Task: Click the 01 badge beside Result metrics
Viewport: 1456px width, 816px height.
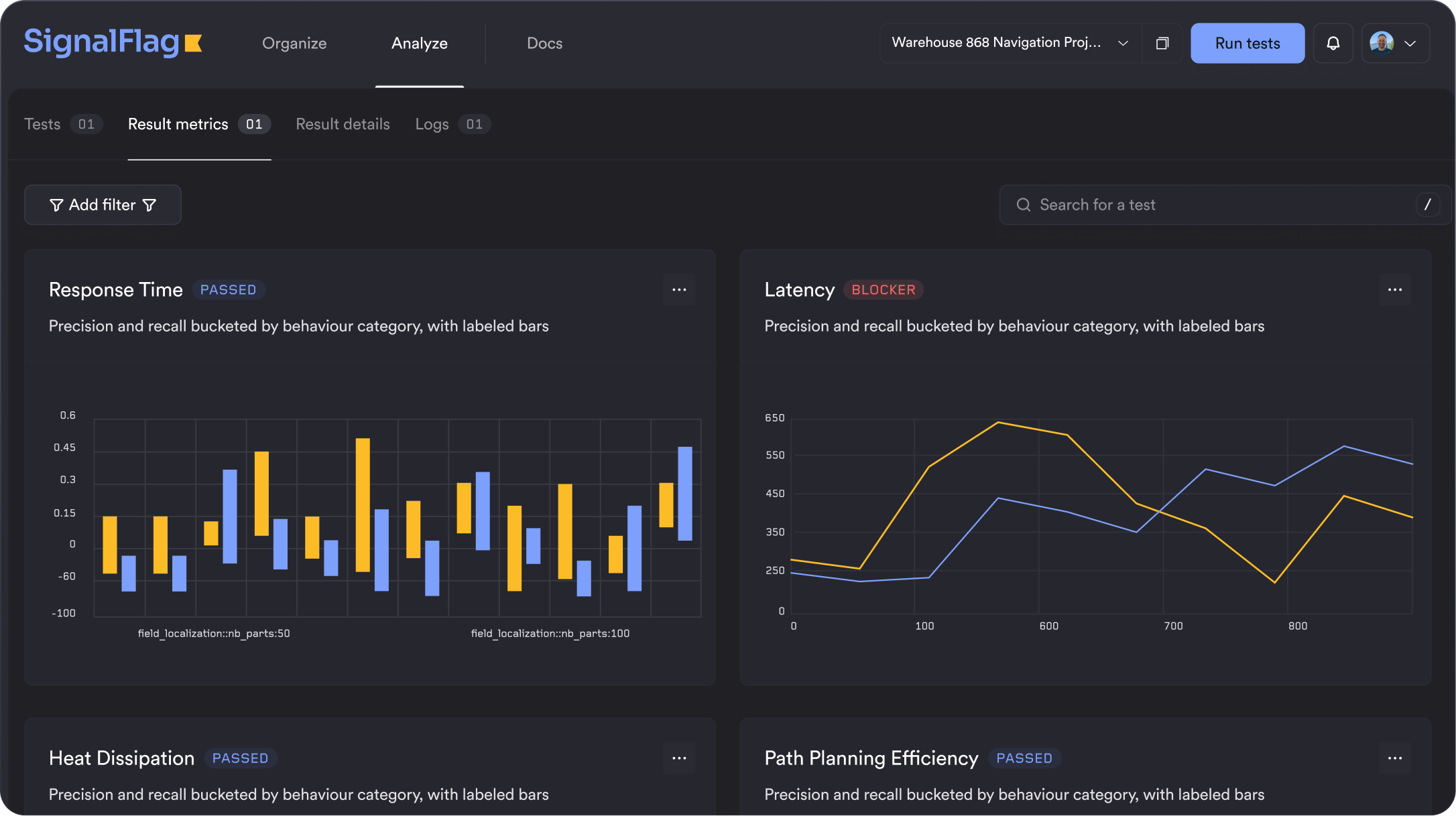Action: point(254,124)
